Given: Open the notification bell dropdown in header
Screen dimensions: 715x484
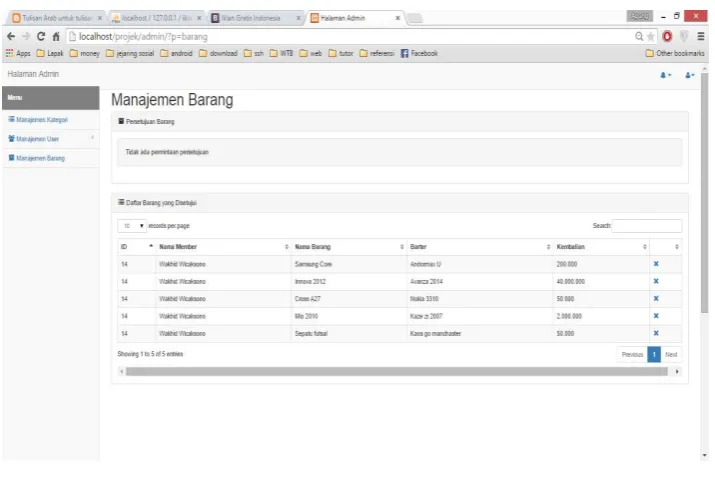Looking at the screenshot, I should click(666, 75).
